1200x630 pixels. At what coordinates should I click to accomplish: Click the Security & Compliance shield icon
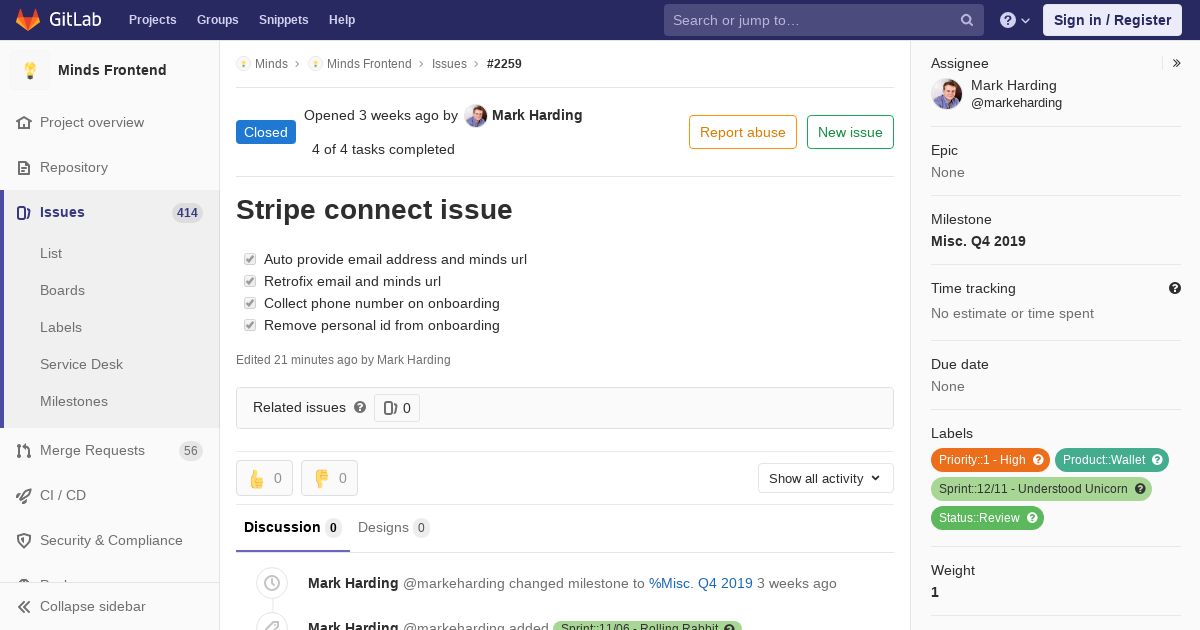(24, 540)
